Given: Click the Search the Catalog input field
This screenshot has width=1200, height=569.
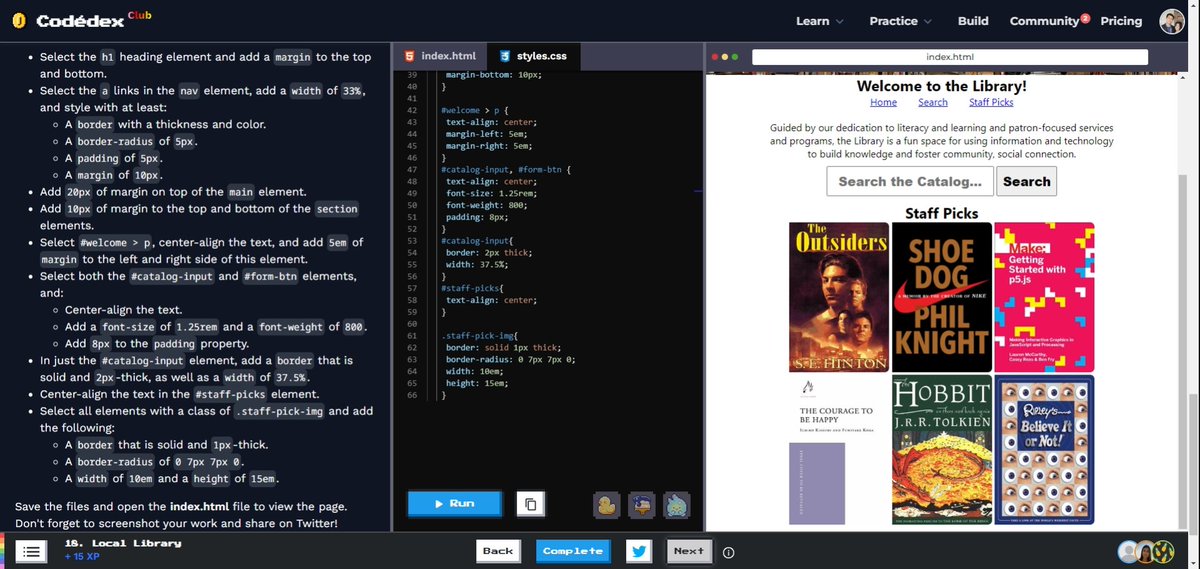Looking at the screenshot, I should 910,181.
